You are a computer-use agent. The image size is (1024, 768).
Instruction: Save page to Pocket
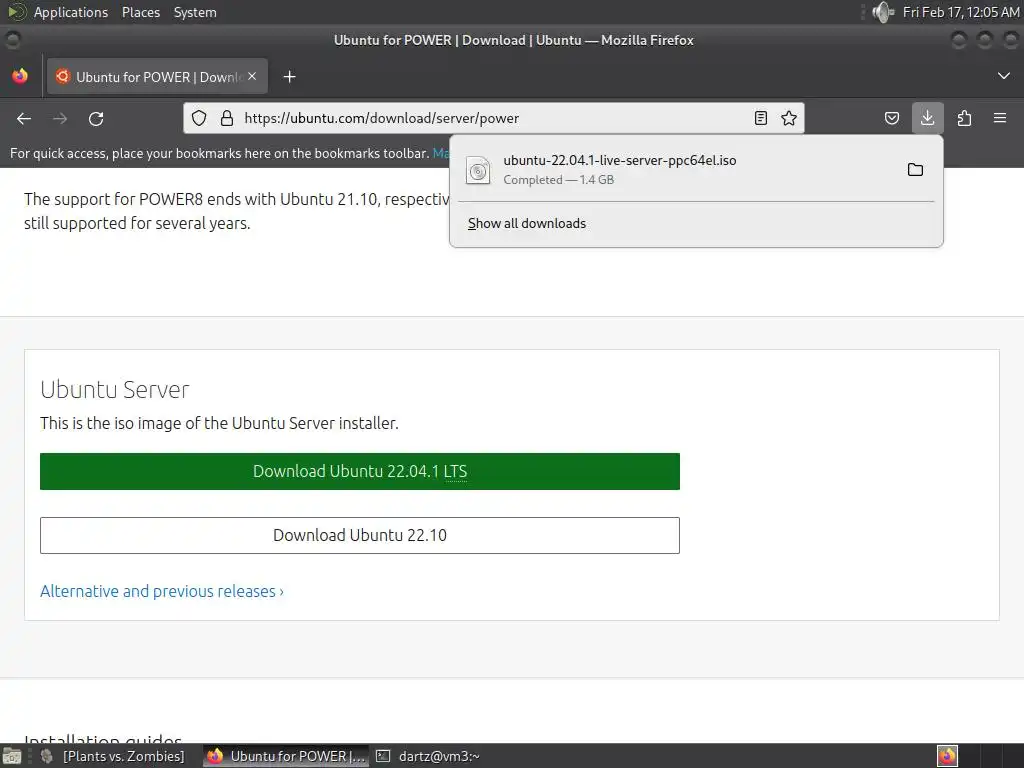tap(891, 118)
